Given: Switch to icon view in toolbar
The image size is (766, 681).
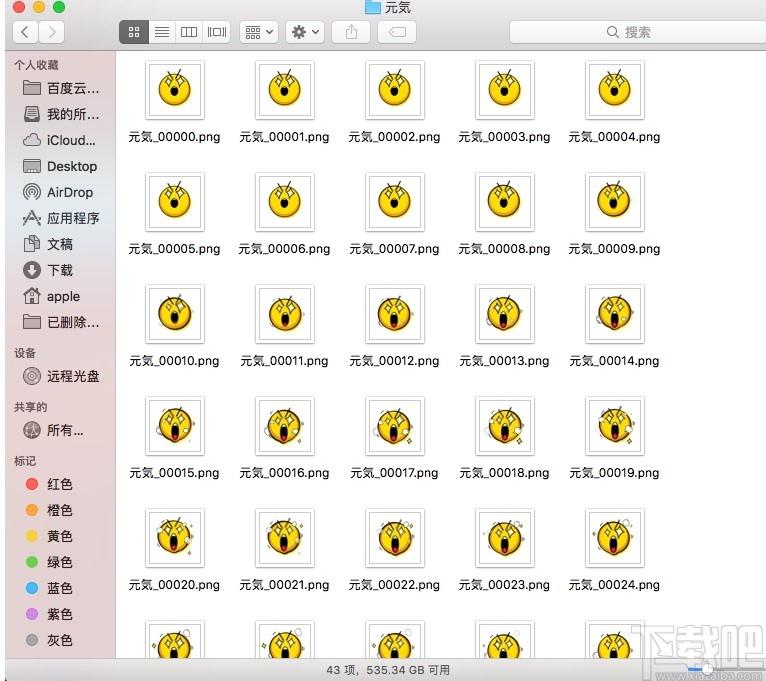Looking at the screenshot, I should tap(133, 32).
